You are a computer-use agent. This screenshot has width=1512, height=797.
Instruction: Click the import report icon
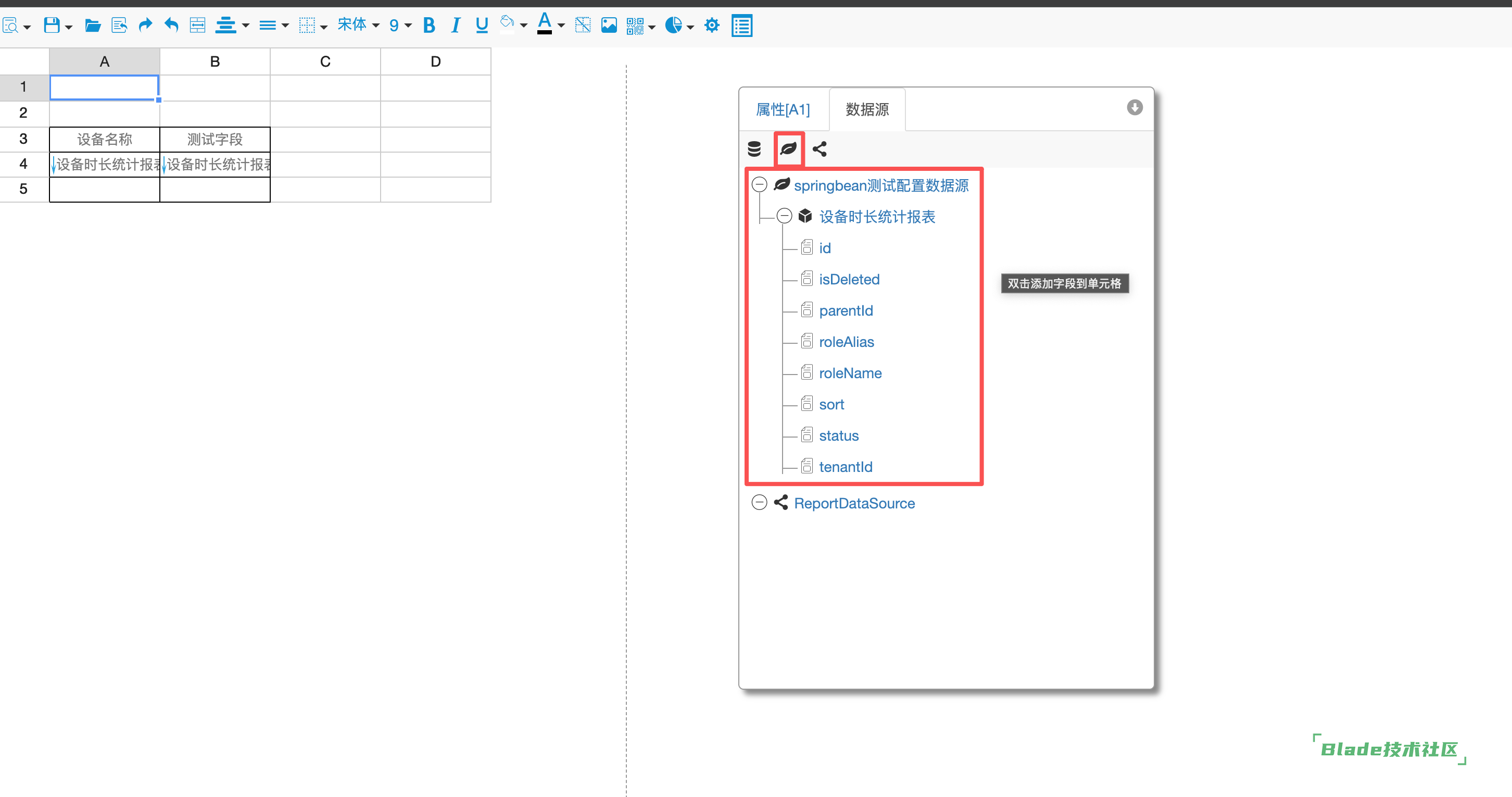click(x=119, y=25)
